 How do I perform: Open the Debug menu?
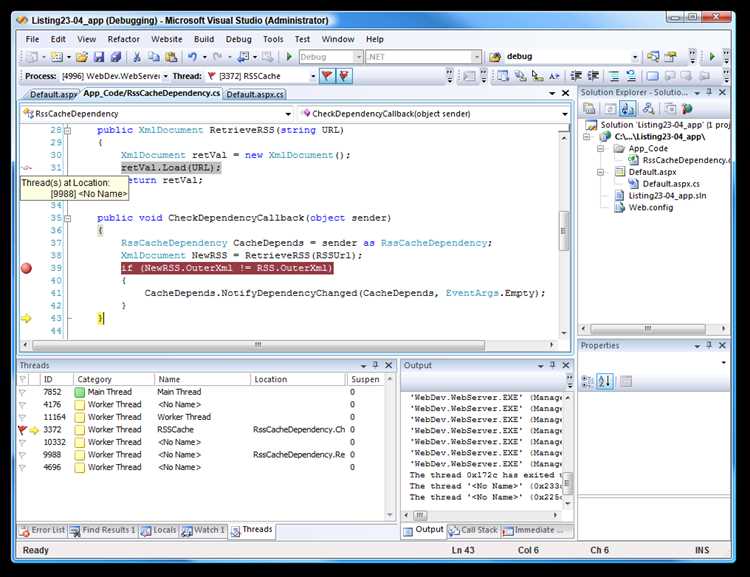pos(238,39)
